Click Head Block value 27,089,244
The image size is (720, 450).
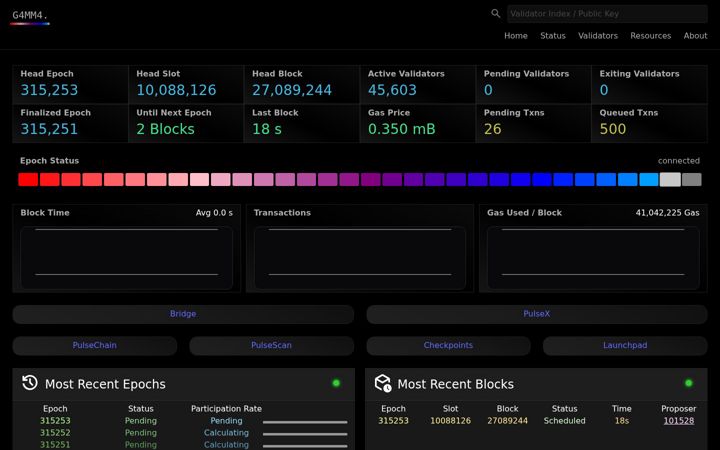tap(292, 90)
